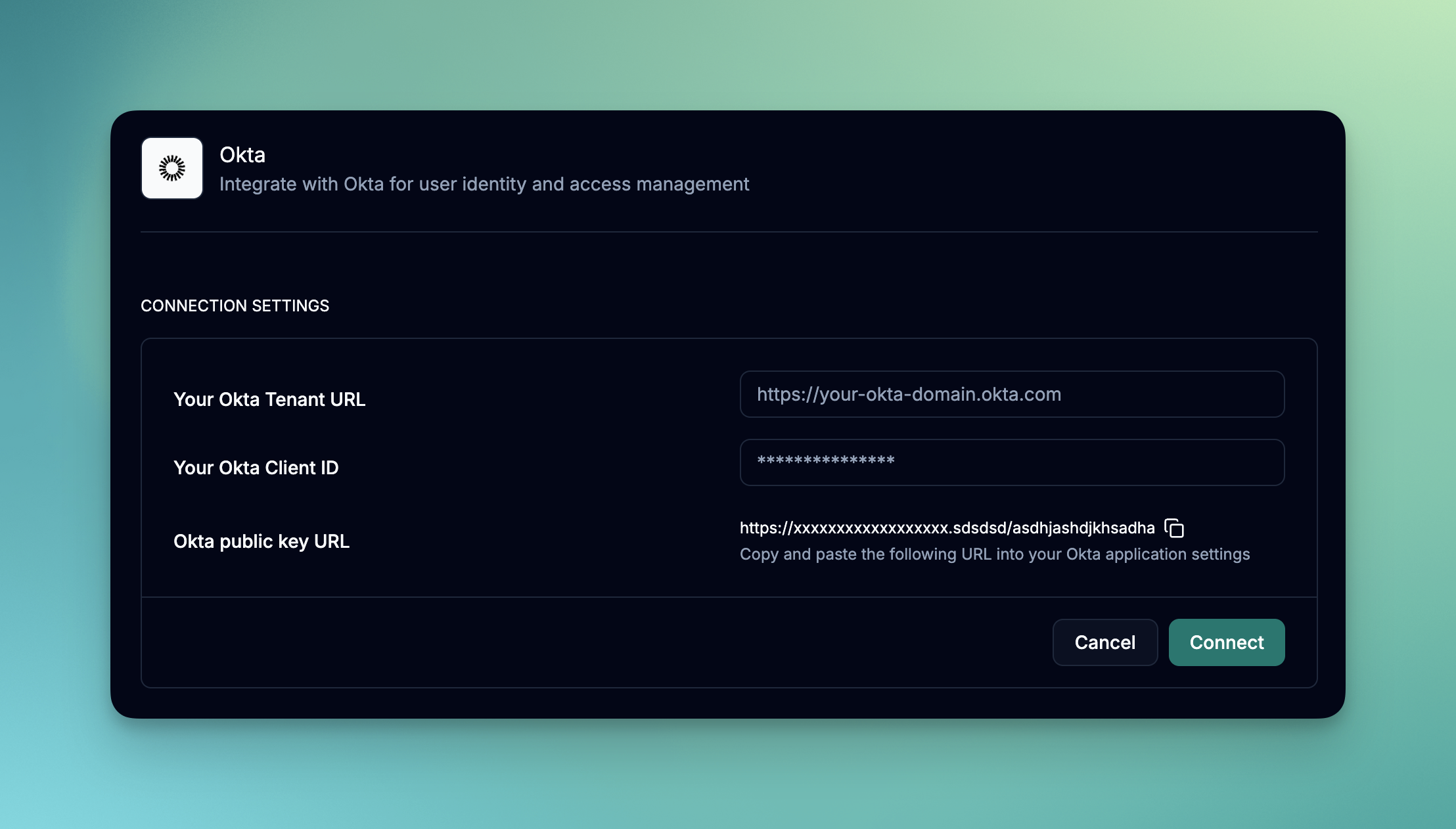Click the empty footer area left of Cancel
This screenshot has width=1456, height=829.
coord(591,642)
